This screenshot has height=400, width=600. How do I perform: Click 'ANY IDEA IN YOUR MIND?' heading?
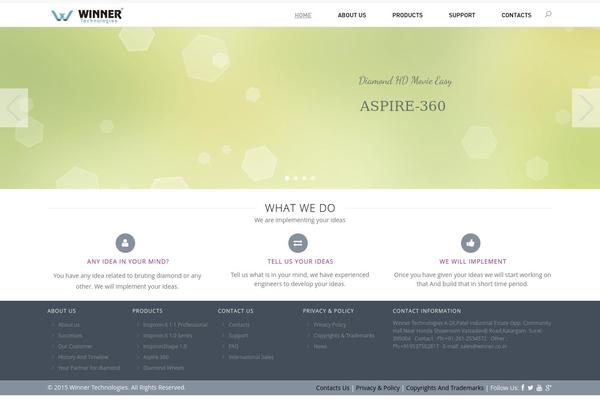coord(128,261)
